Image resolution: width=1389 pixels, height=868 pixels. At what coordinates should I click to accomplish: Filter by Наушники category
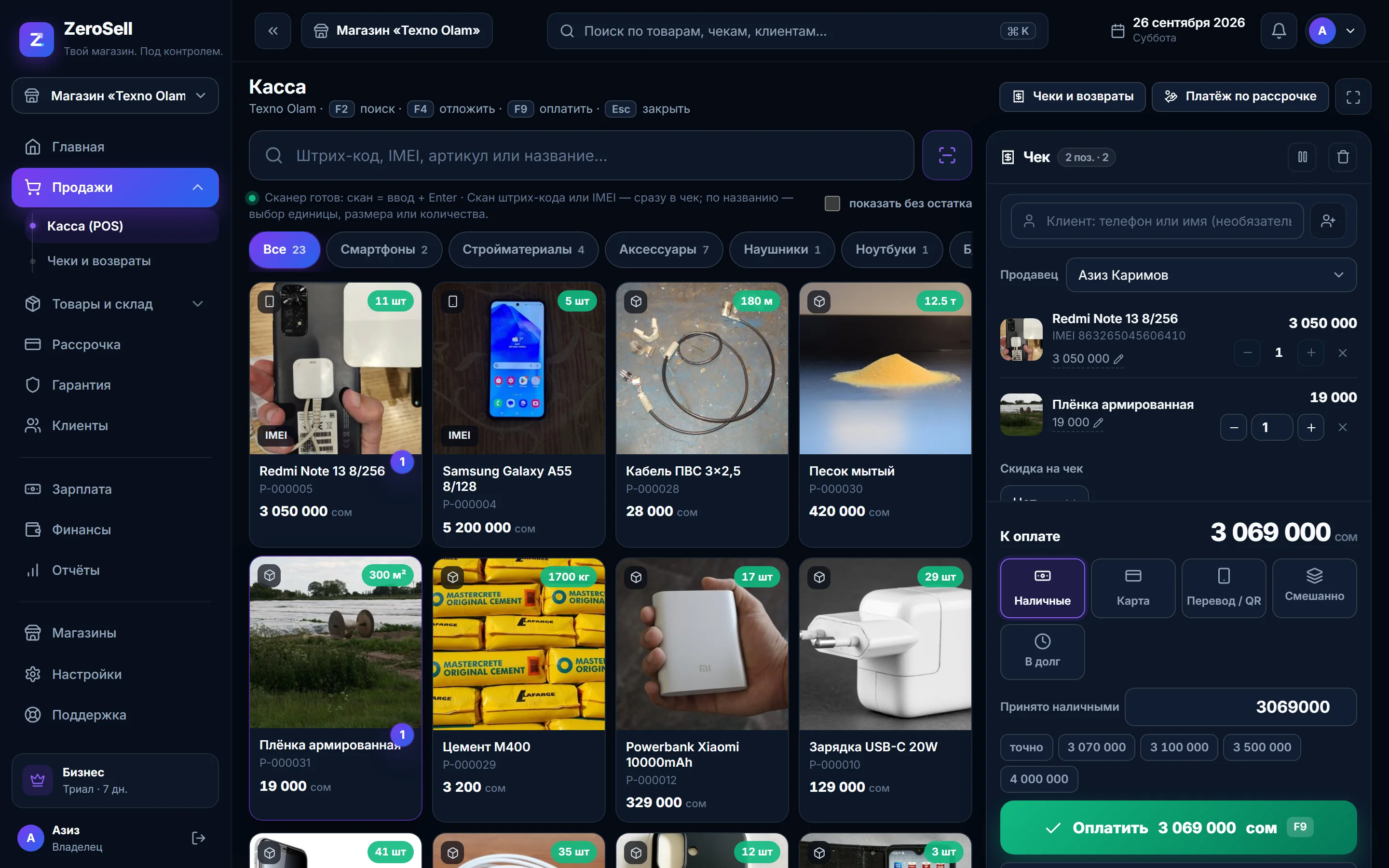point(782,250)
